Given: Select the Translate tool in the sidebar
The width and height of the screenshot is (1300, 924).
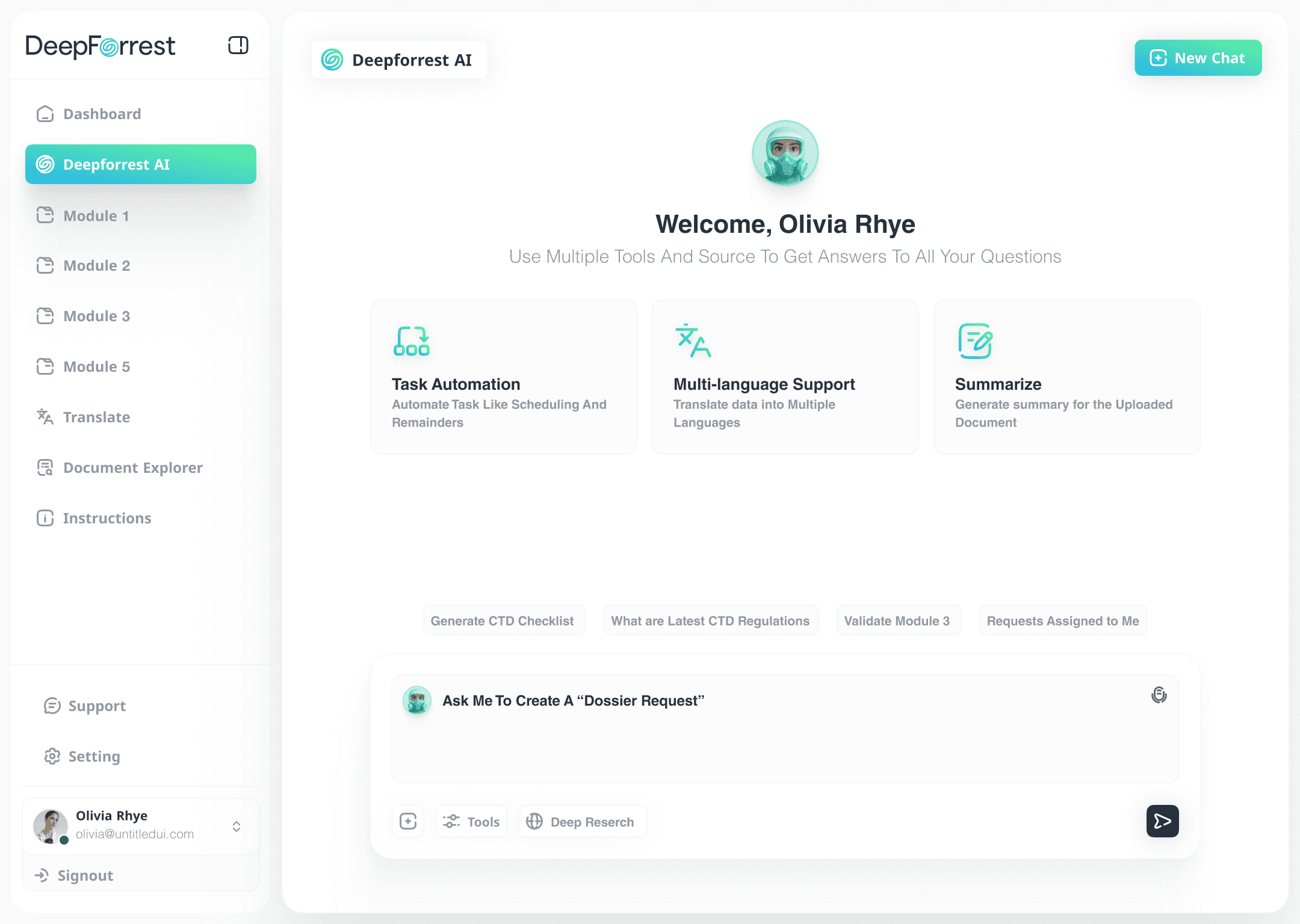Looking at the screenshot, I should click(x=96, y=417).
